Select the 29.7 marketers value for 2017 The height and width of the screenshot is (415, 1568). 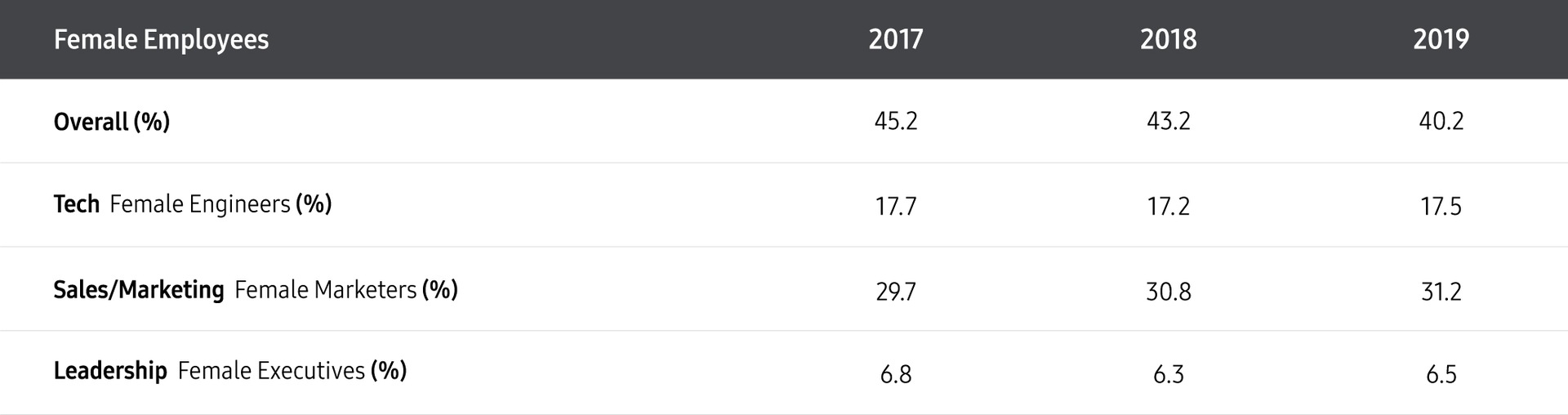(x=896, y=292)
